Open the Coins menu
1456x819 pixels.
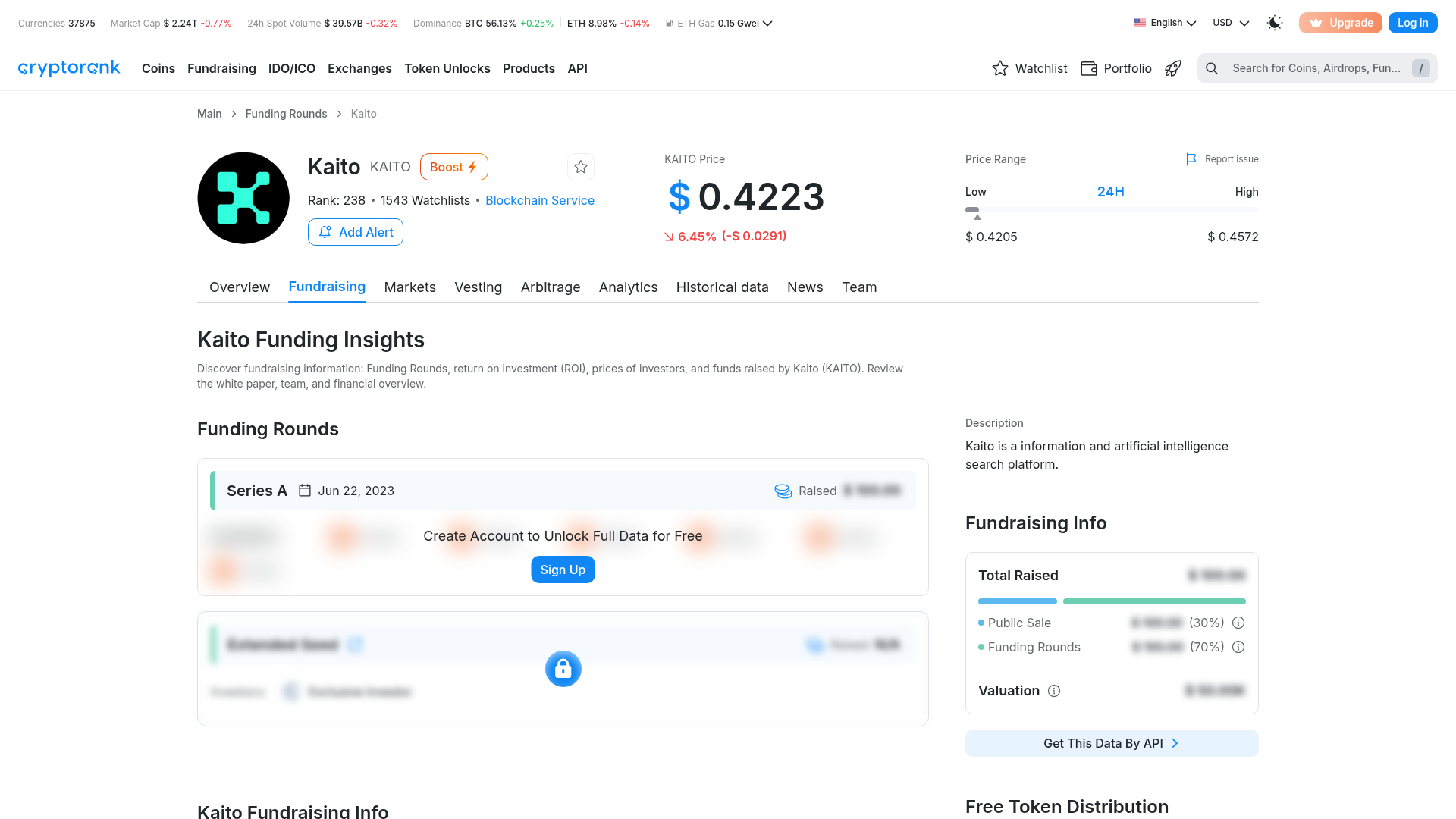pyautogui.click(x=158, y=68)
